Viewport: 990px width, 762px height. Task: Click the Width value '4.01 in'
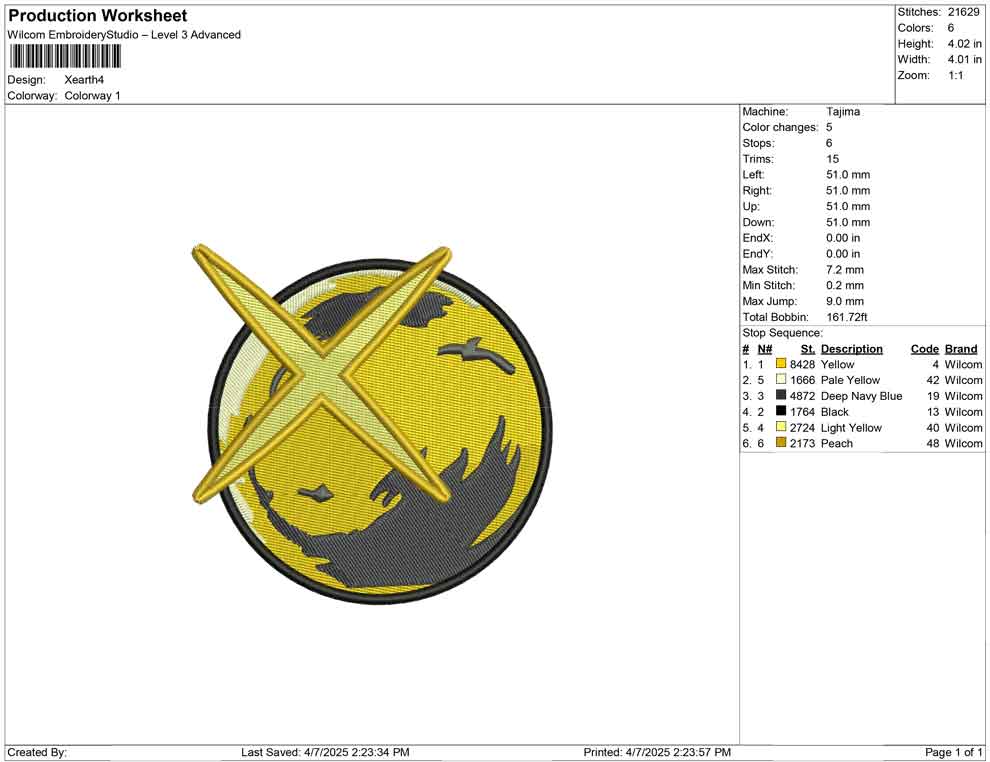(964, 59)
